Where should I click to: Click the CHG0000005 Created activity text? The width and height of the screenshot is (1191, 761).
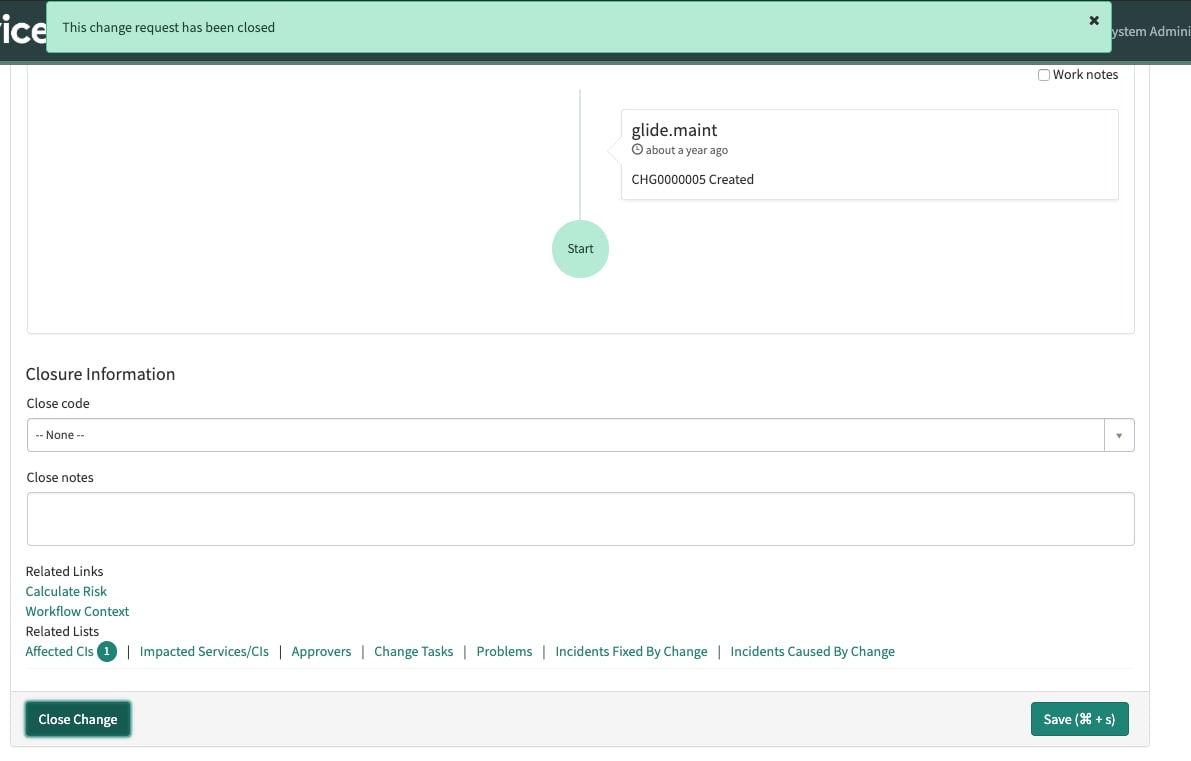[692, 179]
